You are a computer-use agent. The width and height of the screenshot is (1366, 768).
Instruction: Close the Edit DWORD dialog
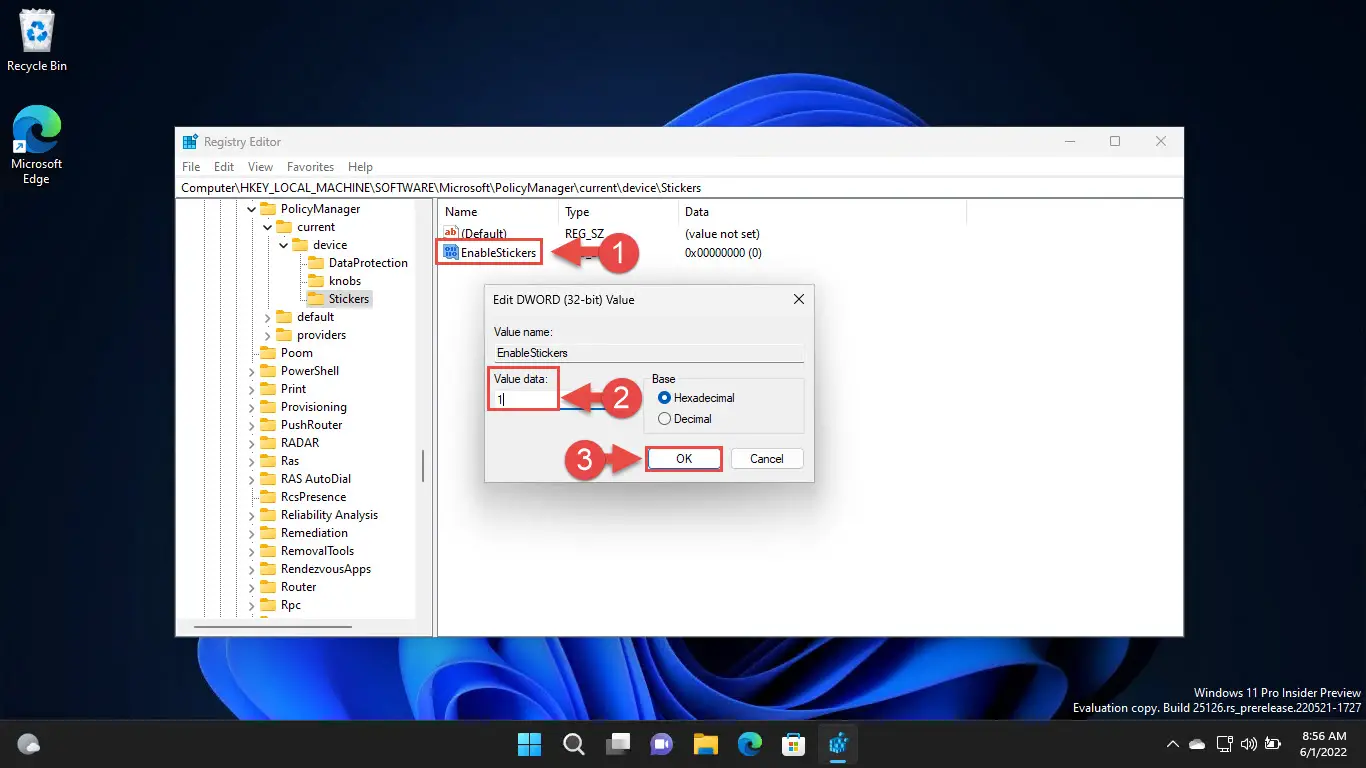point(798,299)
